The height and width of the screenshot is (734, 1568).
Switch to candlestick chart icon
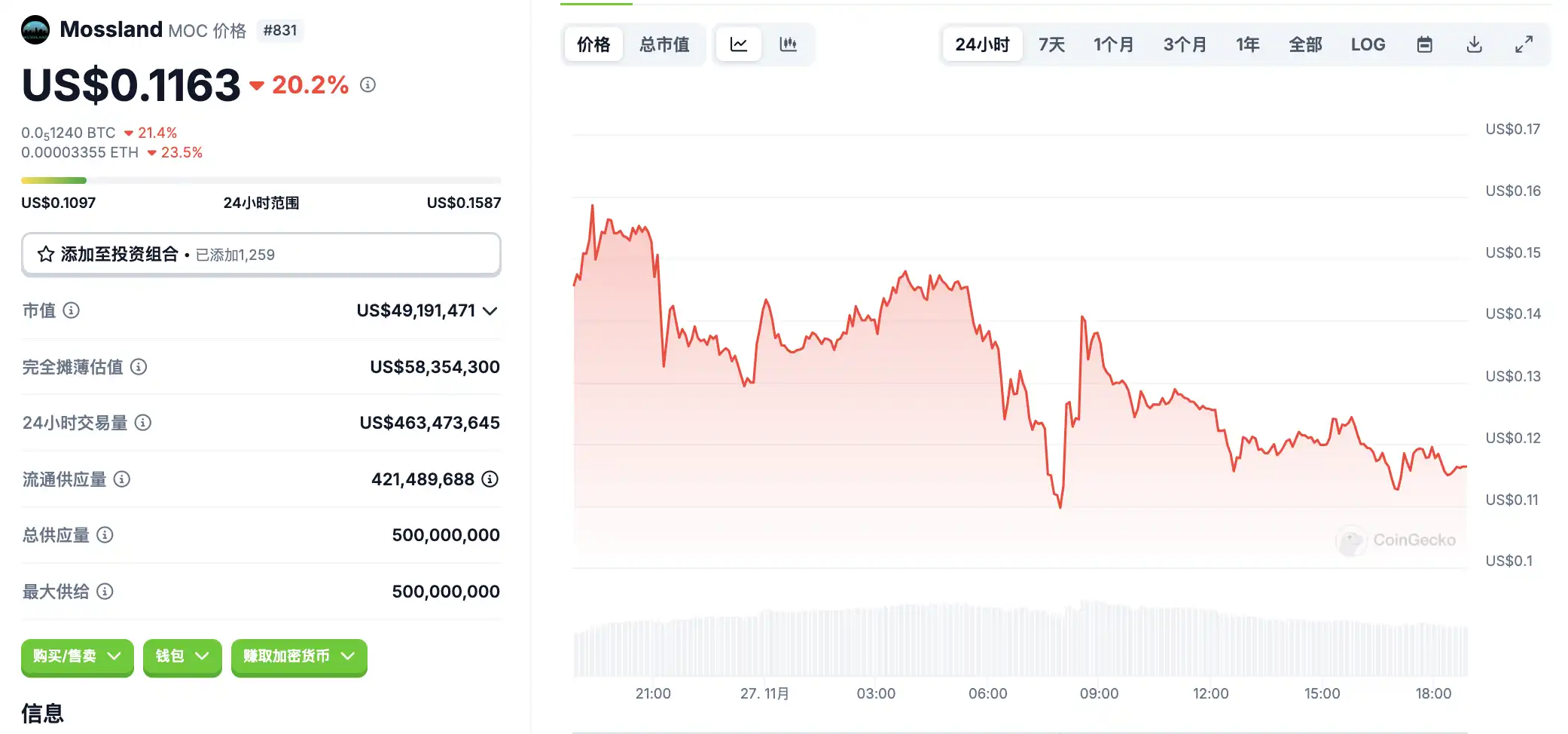(788, 44)
